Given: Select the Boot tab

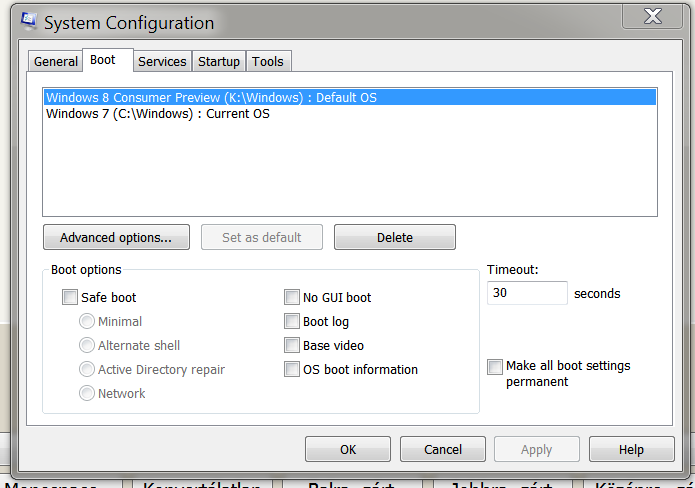Looking at the screenshot, I should 108,60.
